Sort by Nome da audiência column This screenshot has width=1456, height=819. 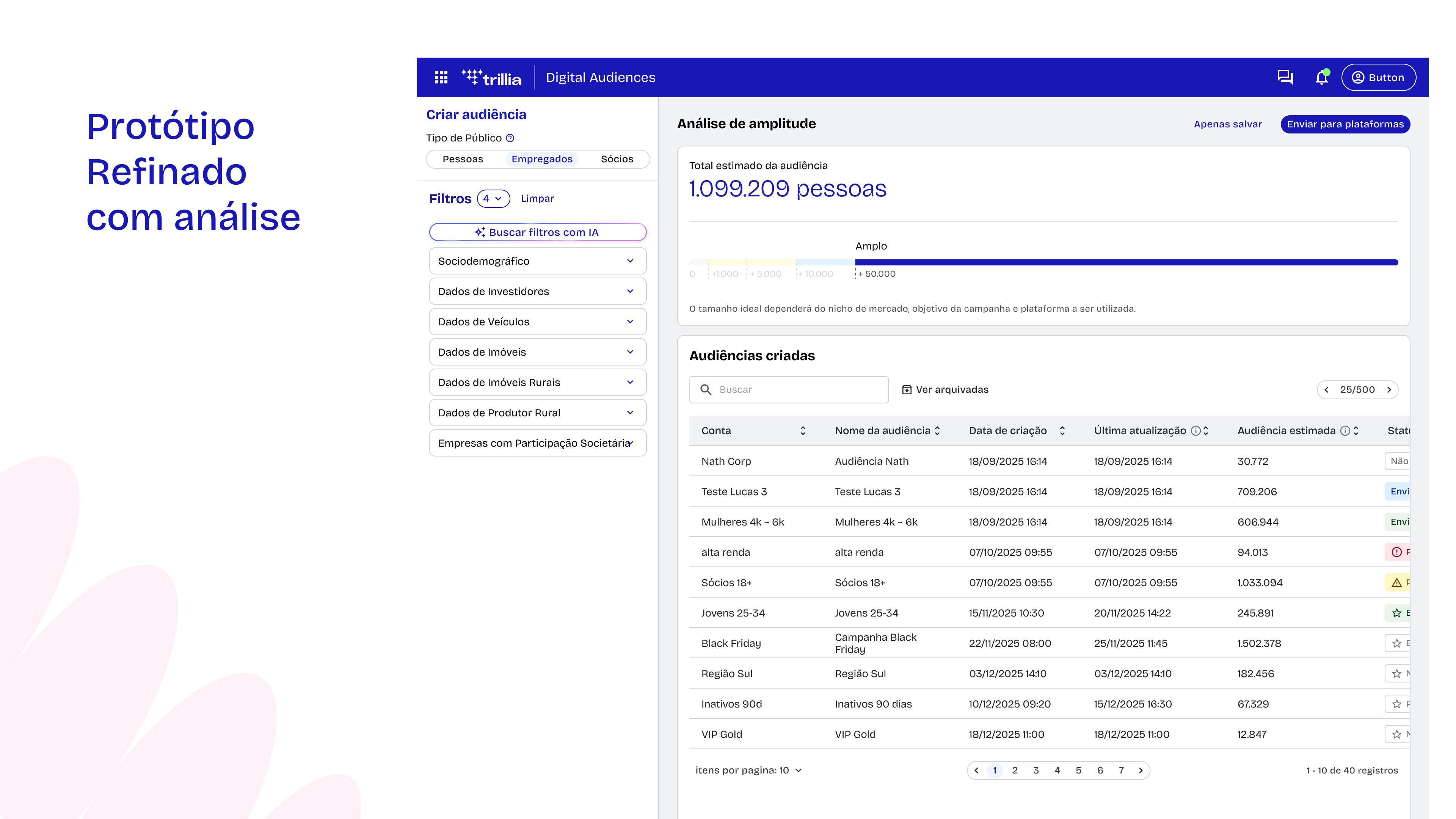(937, 431)
